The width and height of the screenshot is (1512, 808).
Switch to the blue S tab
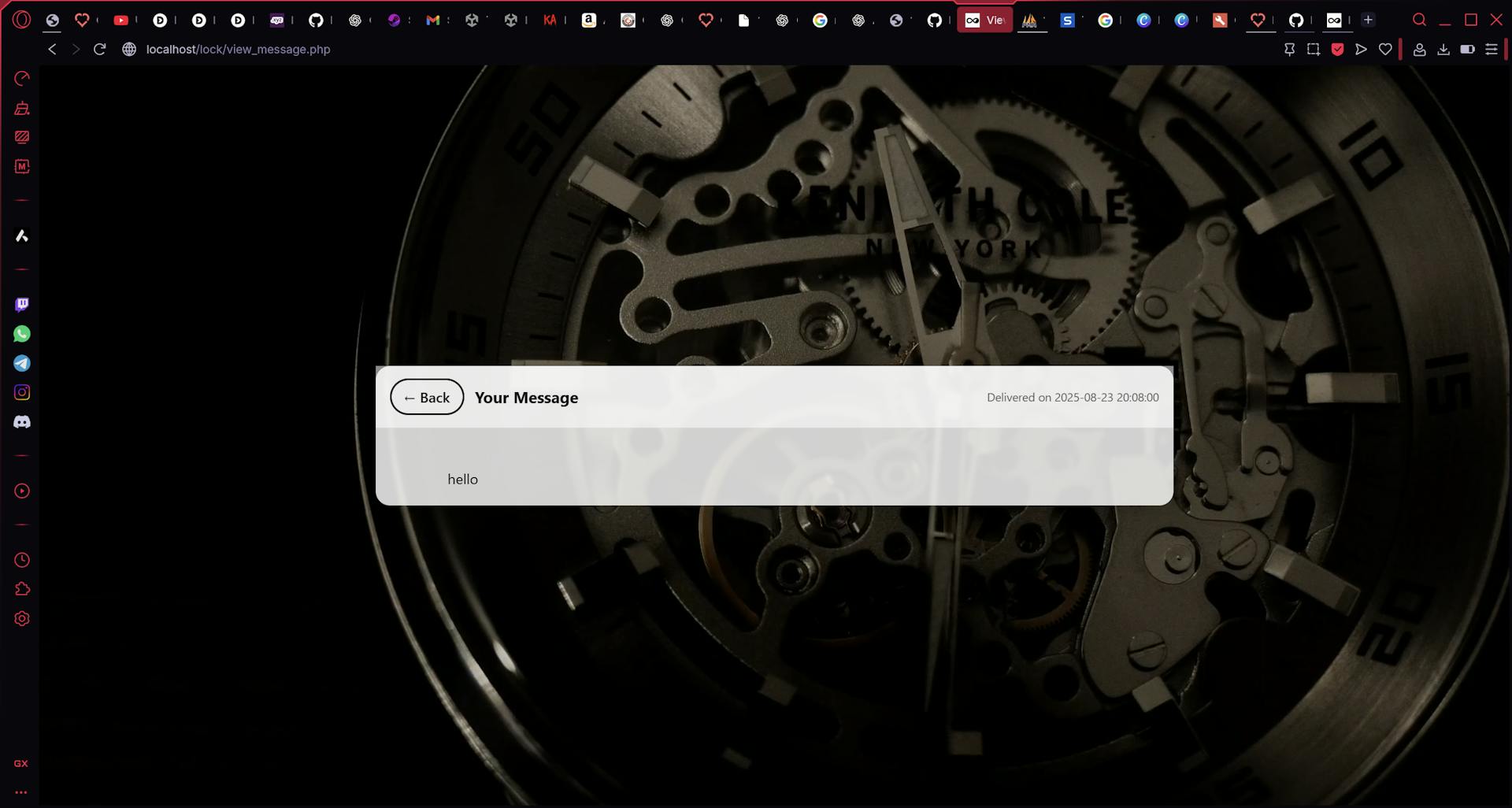click(x=1067, y=20)
